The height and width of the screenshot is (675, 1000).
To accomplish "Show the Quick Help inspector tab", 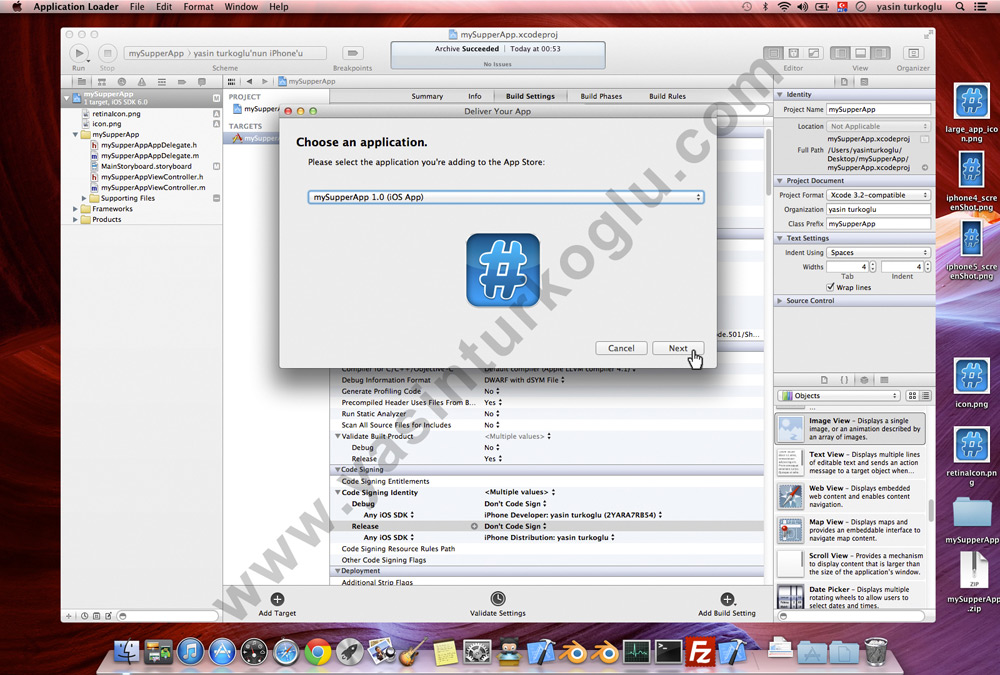I will 864,82.
